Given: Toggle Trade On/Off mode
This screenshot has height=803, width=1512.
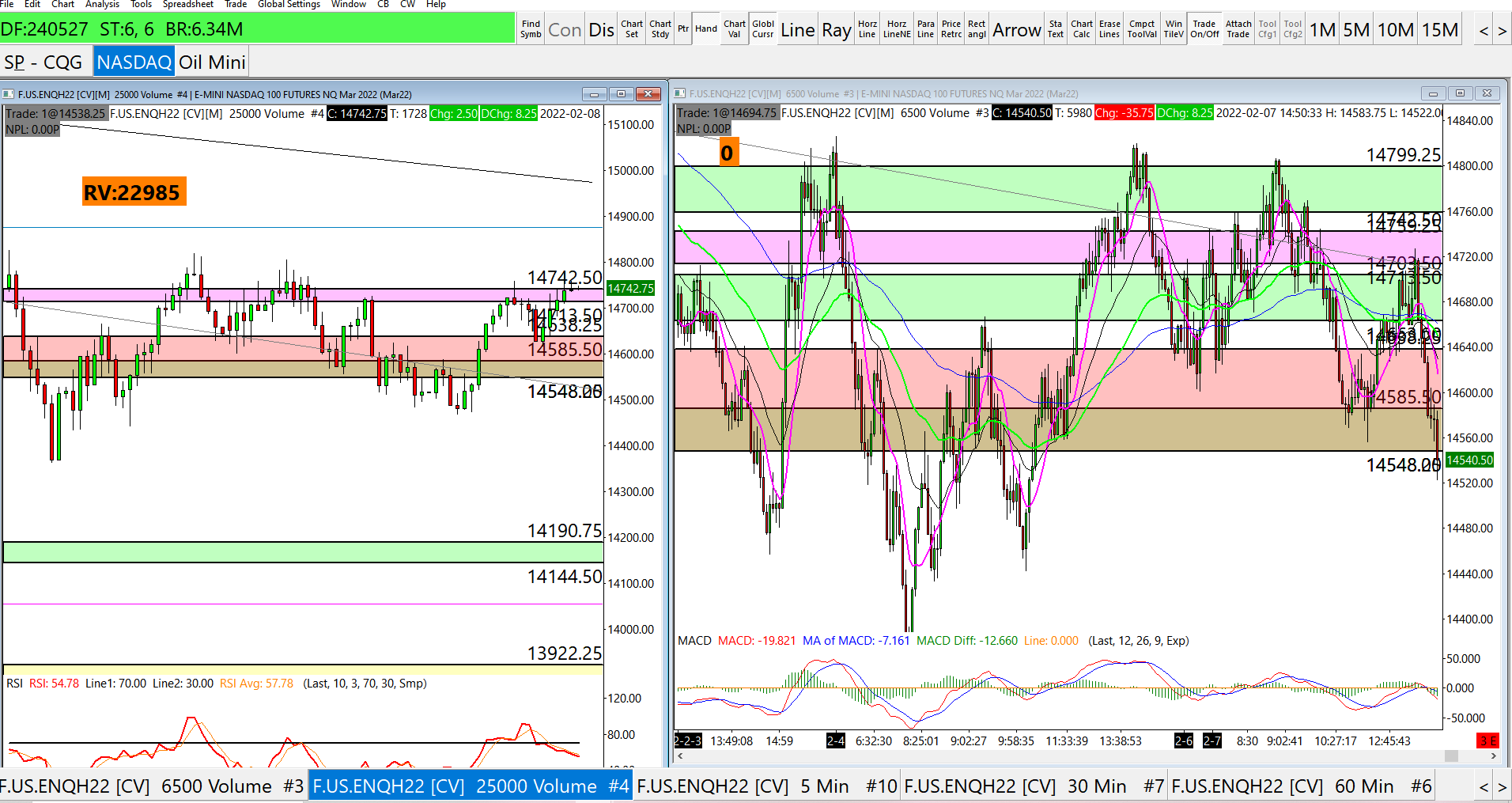Looking at the screenshot, I should tap(1204, 29).
